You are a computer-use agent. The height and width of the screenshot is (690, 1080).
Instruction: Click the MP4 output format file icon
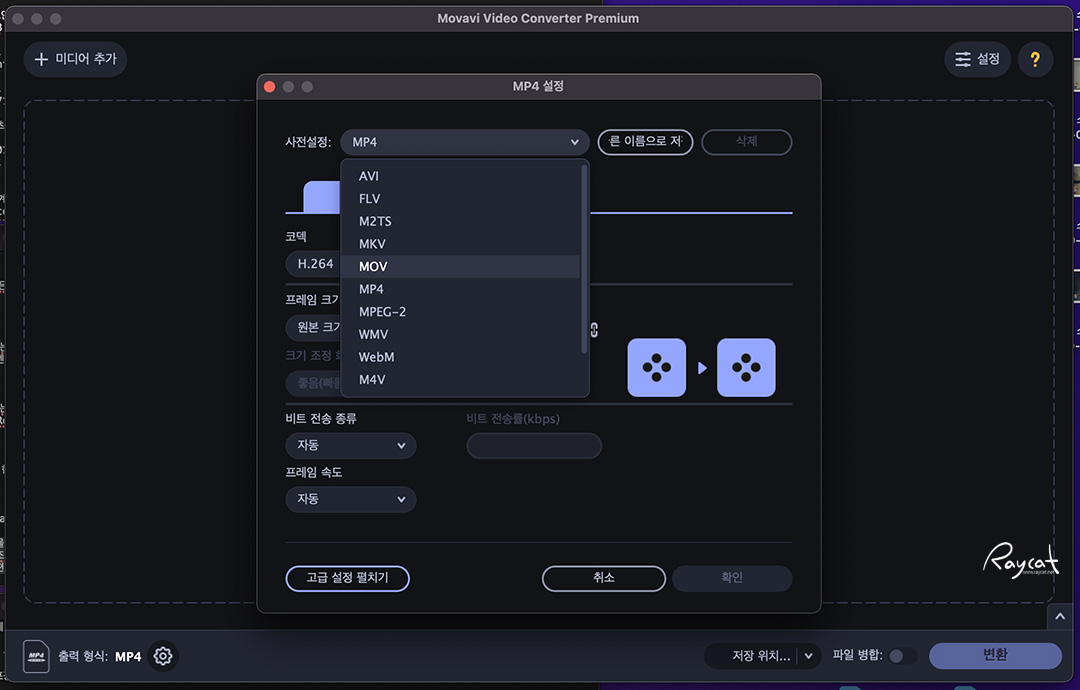pos(36,656)
